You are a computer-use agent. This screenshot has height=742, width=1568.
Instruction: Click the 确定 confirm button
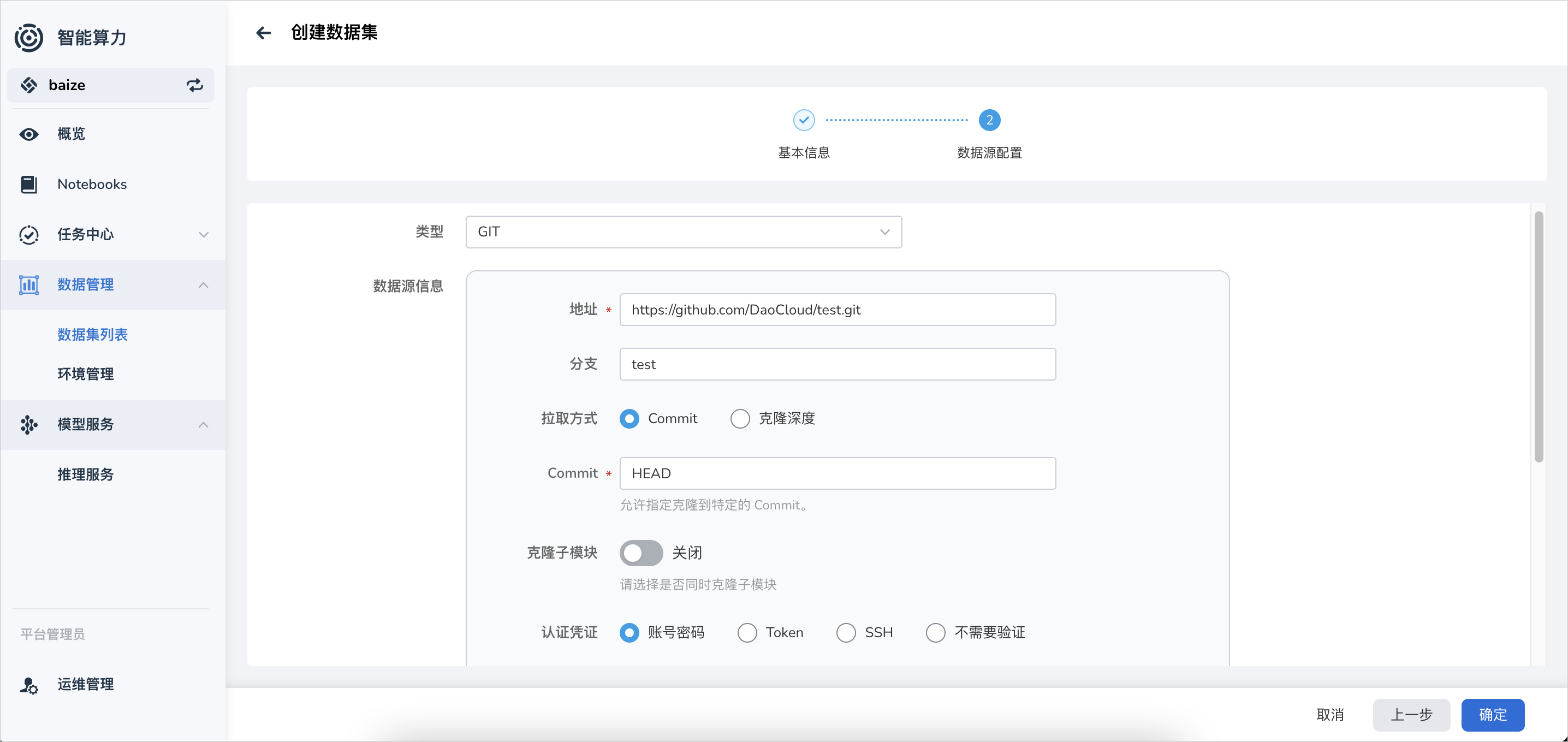click(x=1497, y=715)
